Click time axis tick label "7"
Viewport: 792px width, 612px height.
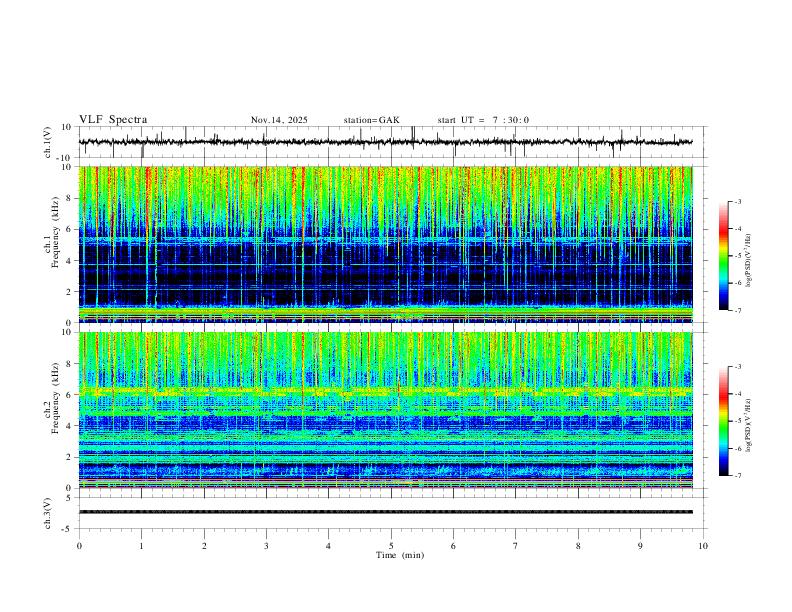tap(516, 546)
